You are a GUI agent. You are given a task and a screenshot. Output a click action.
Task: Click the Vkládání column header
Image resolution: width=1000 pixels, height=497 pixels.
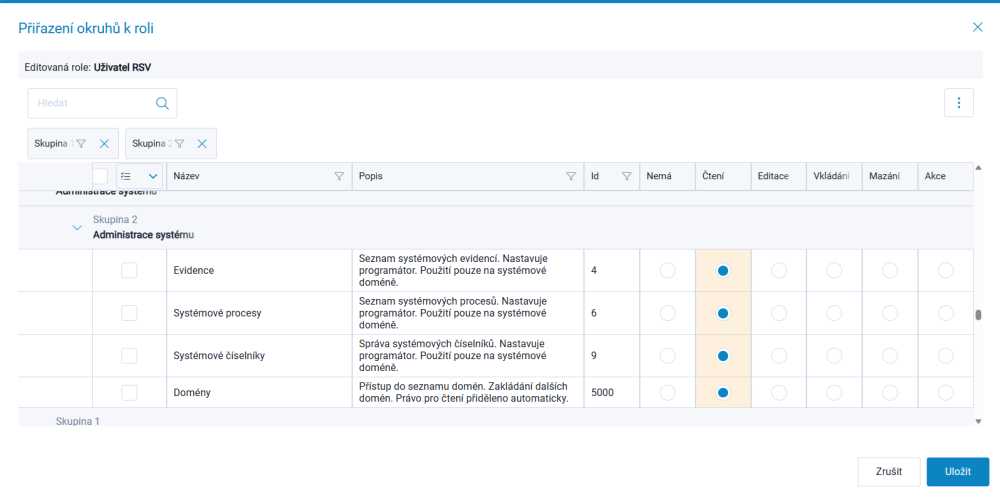pyautogui.click(x=834, y=177)
